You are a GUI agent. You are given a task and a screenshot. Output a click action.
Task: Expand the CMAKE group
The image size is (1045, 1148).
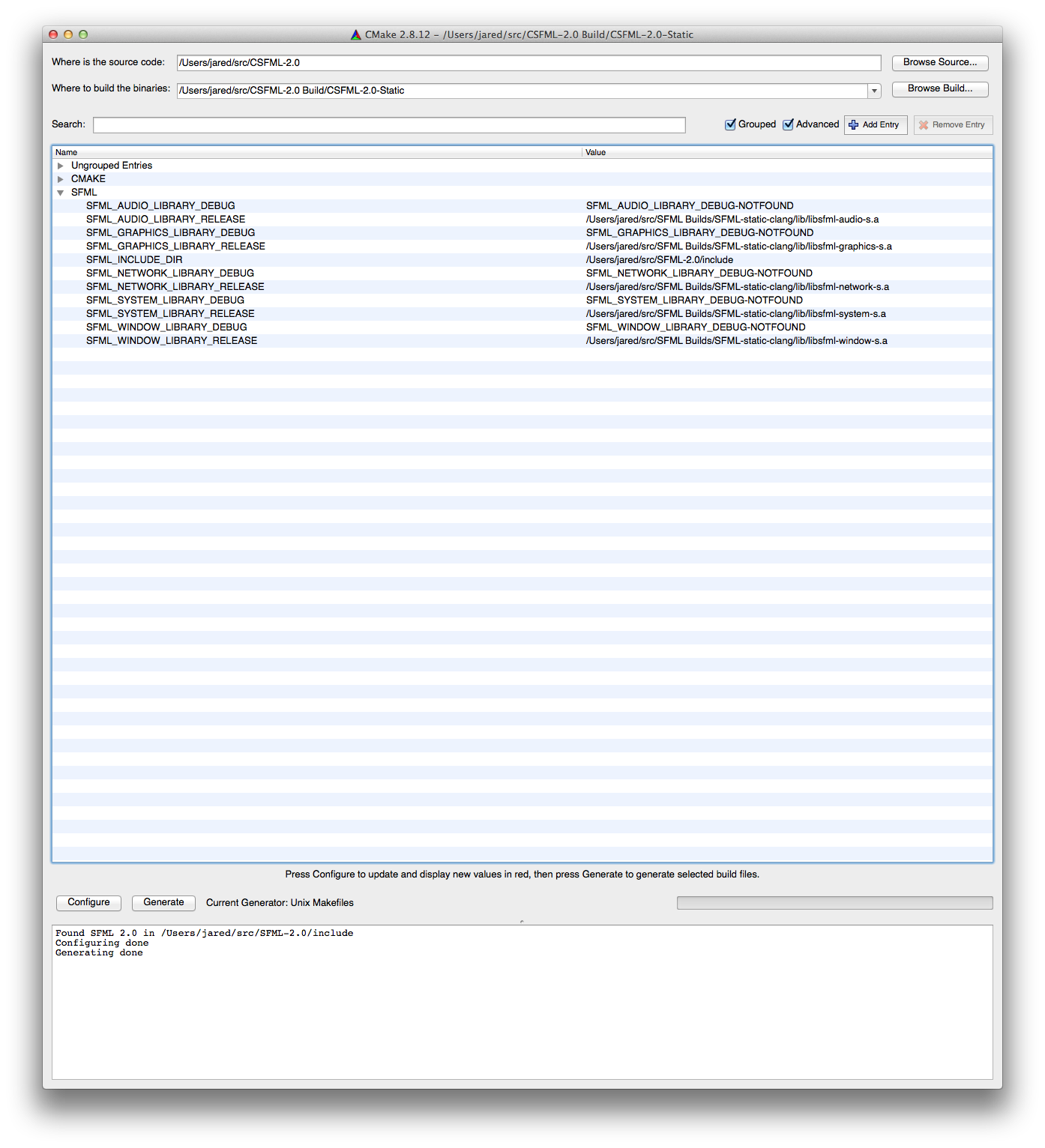[61, 179]
